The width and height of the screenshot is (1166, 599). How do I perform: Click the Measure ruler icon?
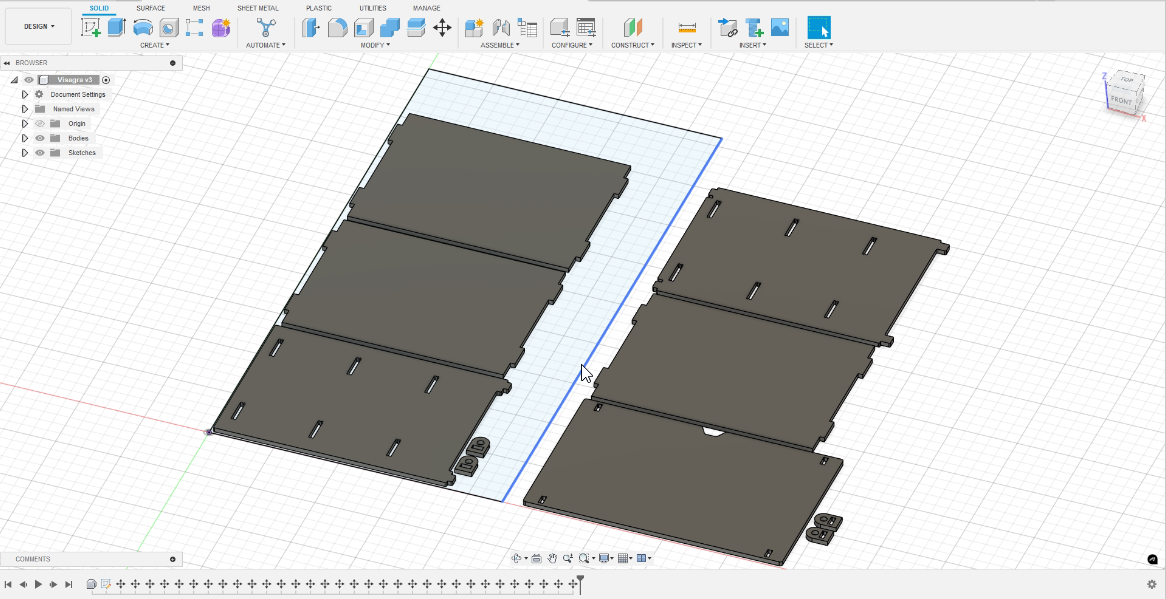pos(687,28)
